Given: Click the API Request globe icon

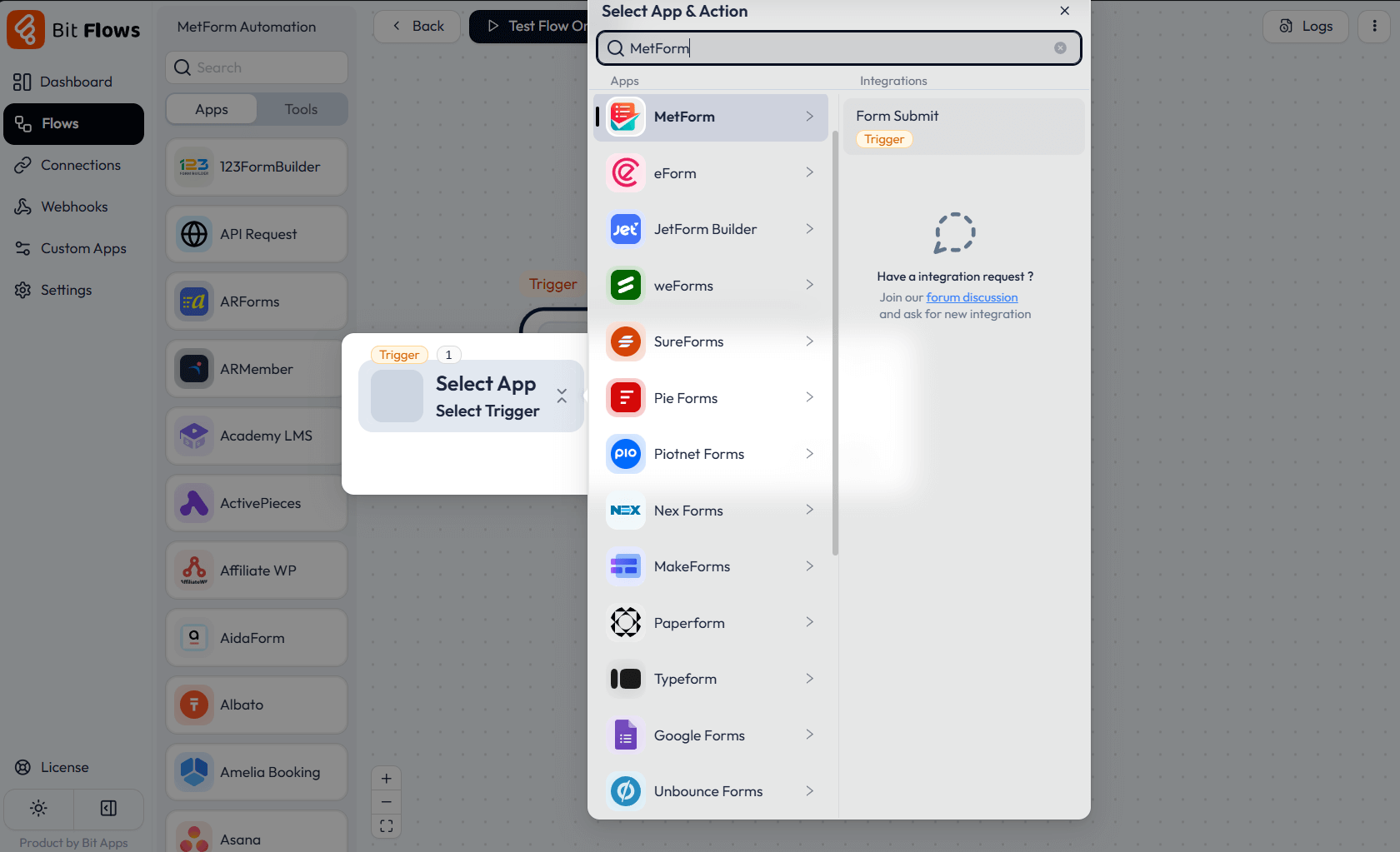Looking at the screenshot, I should pyautogui.click(x=194, y=234).
